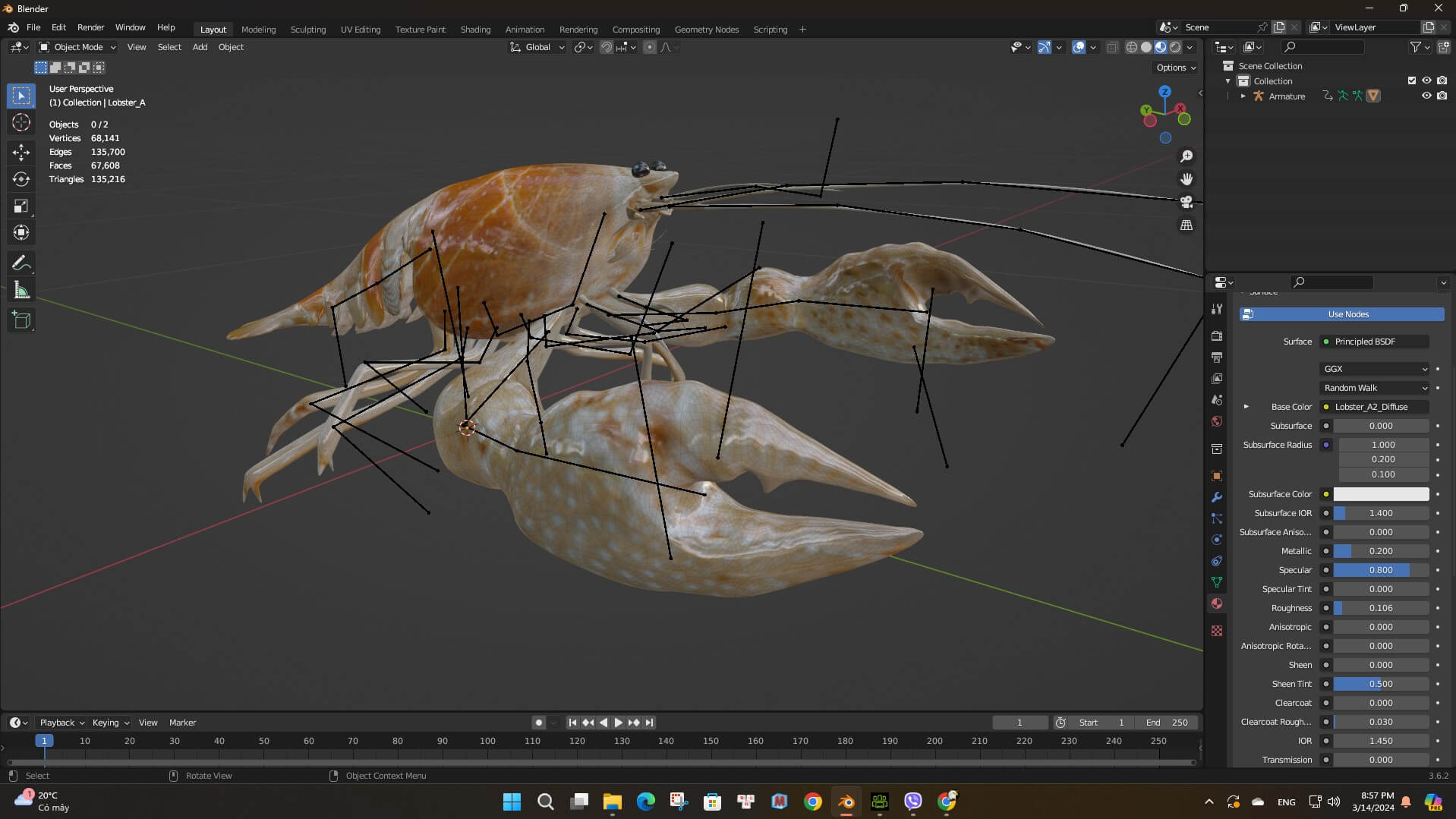This screenshot has width=1456, height=819.
Task: Open viewport Options dropdown
Action: pos(1176,68)
